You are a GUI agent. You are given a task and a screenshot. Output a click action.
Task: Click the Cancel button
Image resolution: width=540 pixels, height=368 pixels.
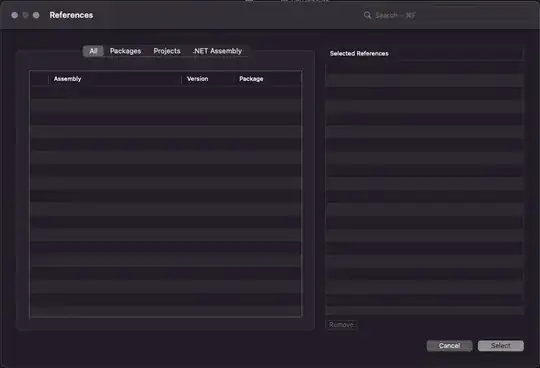pyautogui.click(x=449, y=346)
